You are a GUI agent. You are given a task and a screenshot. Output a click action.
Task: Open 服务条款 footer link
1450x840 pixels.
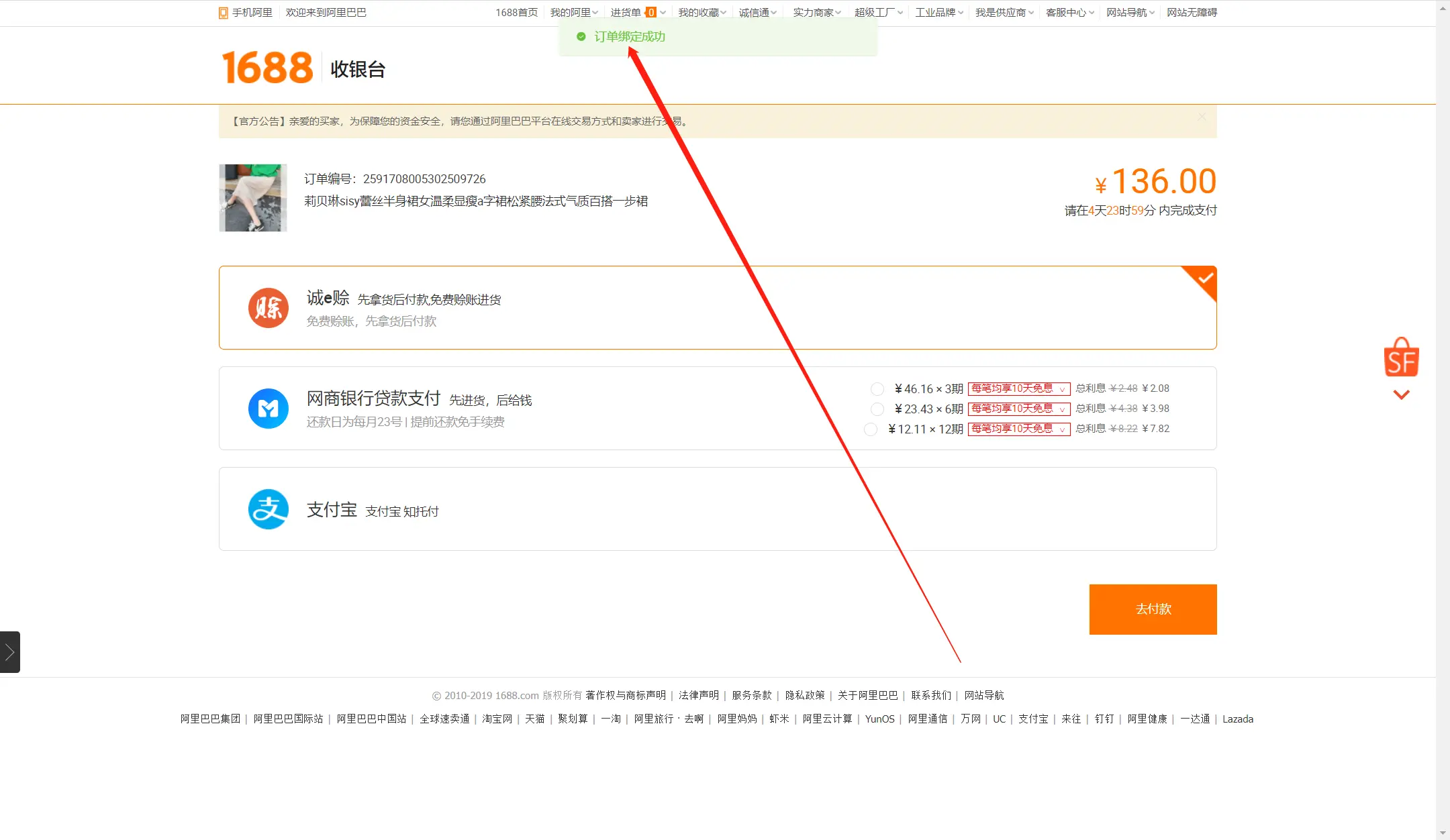click(x=752, y=696)
